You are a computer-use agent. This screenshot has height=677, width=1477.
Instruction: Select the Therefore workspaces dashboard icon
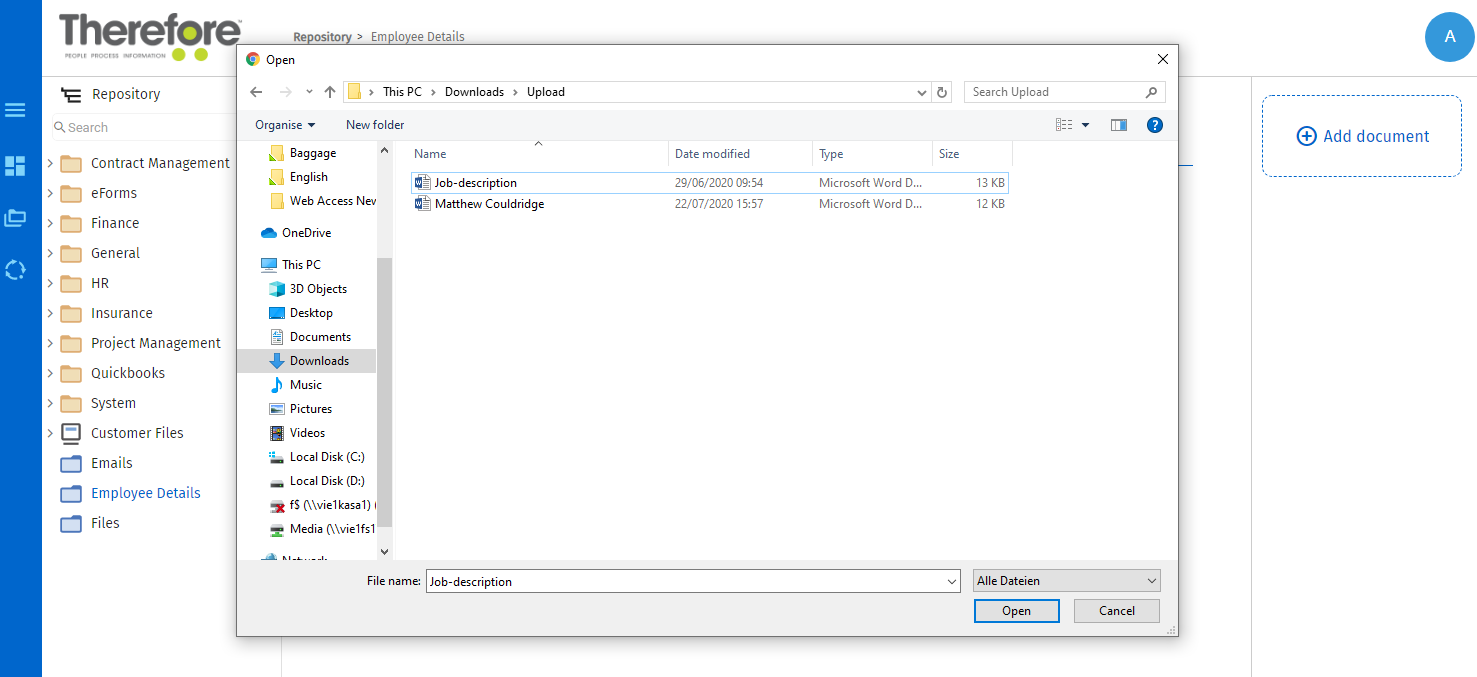[x=15, y=166]
